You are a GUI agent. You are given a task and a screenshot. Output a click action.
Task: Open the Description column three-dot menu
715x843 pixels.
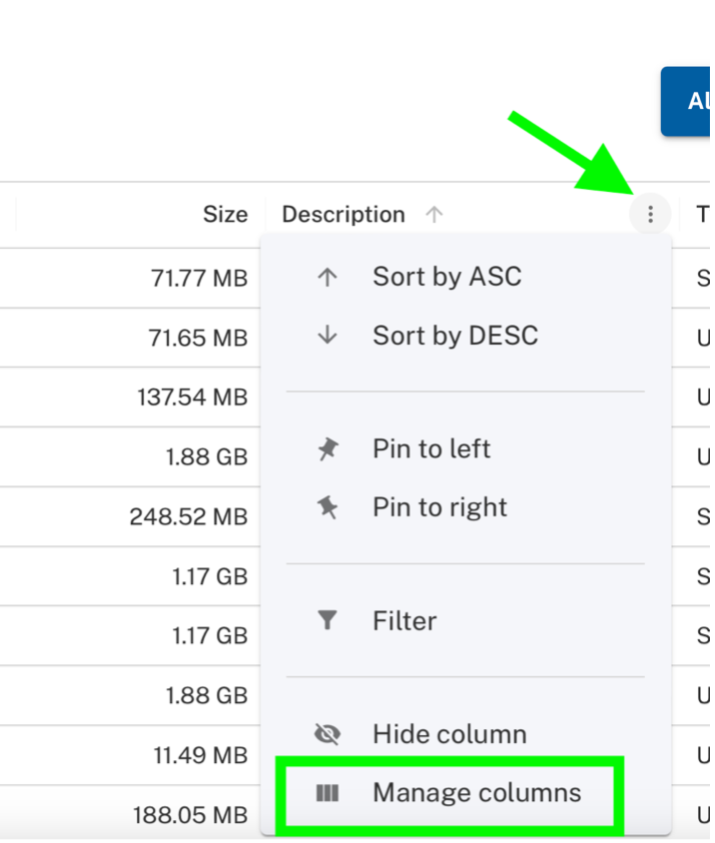(650, 215)
